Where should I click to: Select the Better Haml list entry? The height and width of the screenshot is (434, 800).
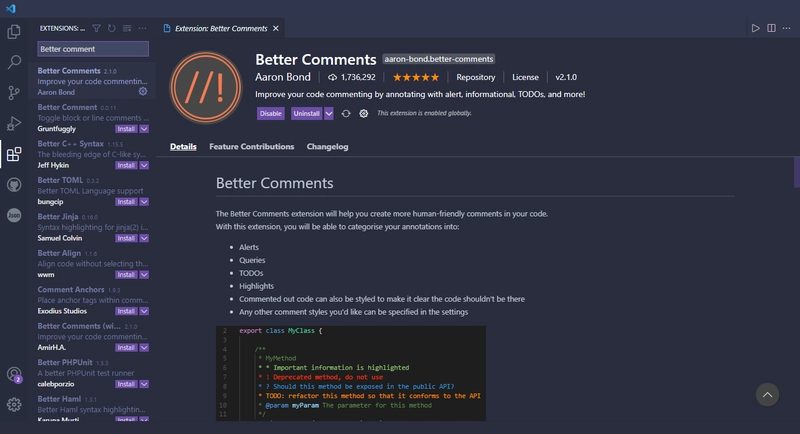(x=92, y=408)
